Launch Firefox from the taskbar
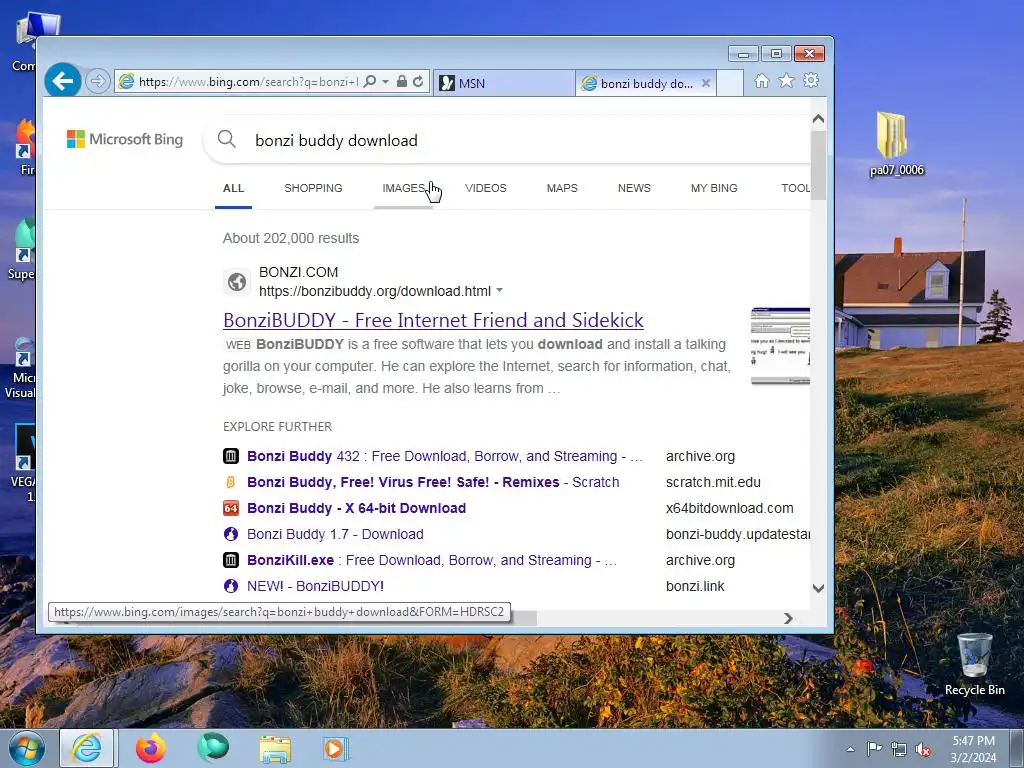Image resolution: width=1024 pixels, height=768 pixels. pos(151,748)
